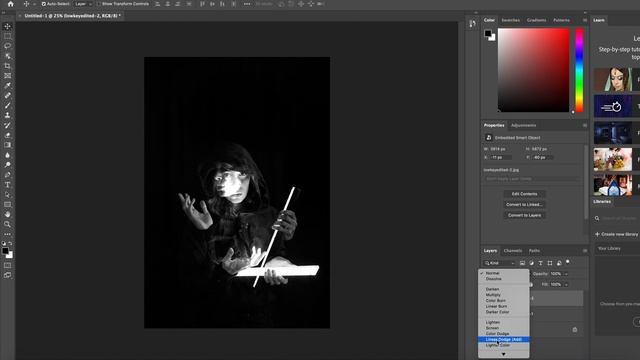Toggle adjustment layer filter icon
Viewport: 640px width, 360px height.
531,263
